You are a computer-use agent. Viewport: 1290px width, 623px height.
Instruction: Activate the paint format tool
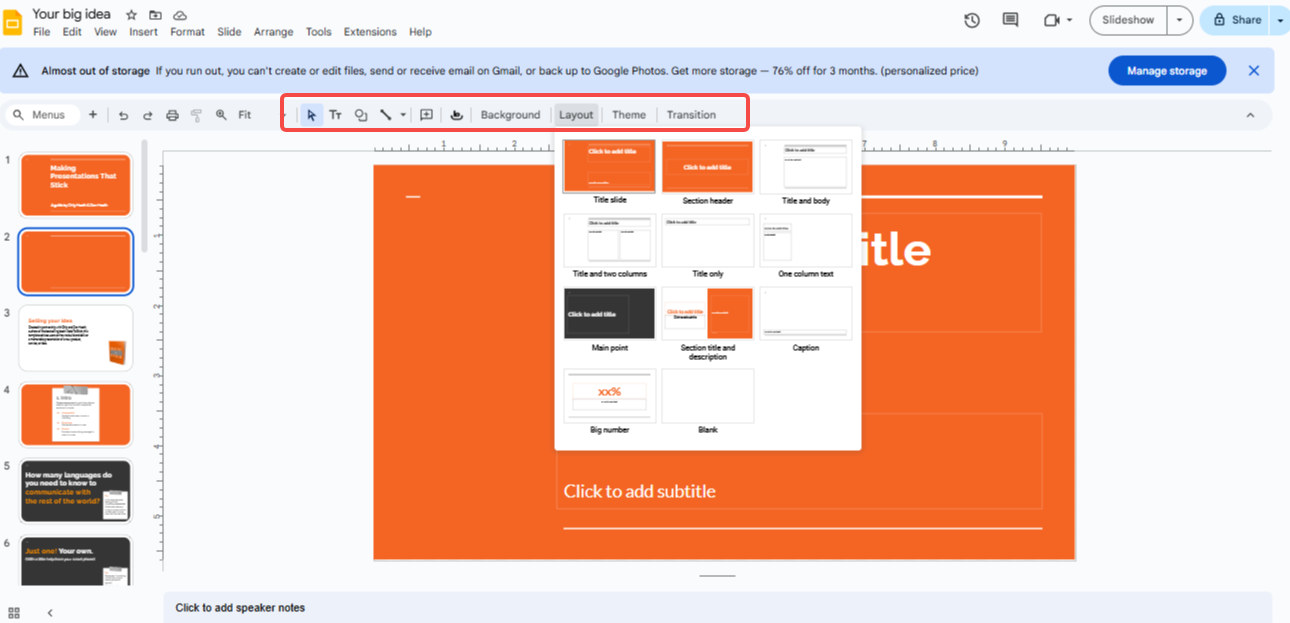coord(196,114)
